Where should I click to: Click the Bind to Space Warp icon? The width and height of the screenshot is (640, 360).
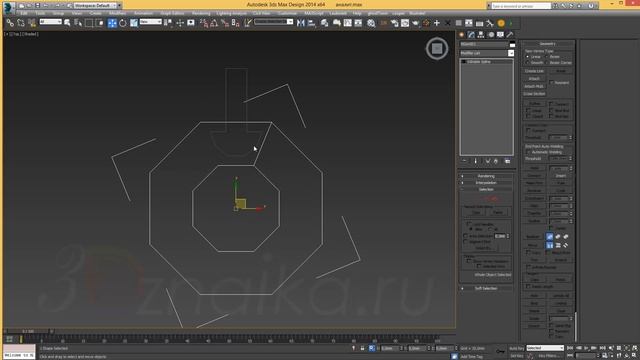click(x=32, y=23)
